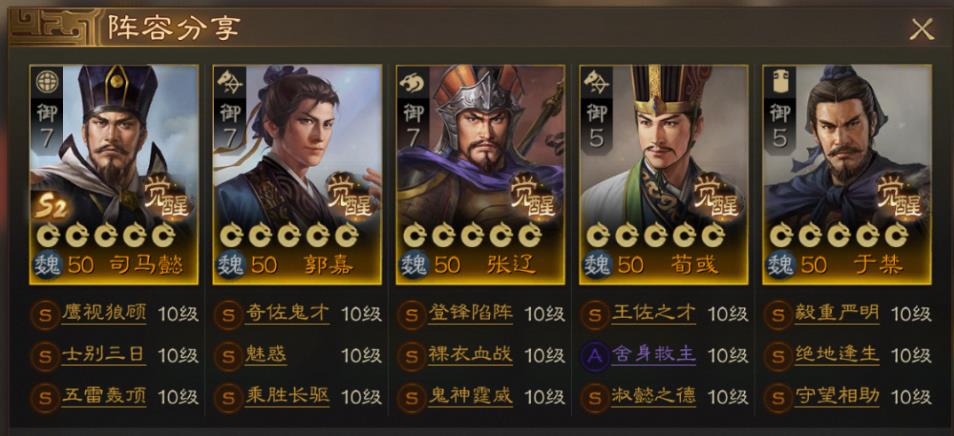Screen dimensions: 954x436
Task: Click the purple A rank icon beside 舍身救主
Action: [595, 356]
